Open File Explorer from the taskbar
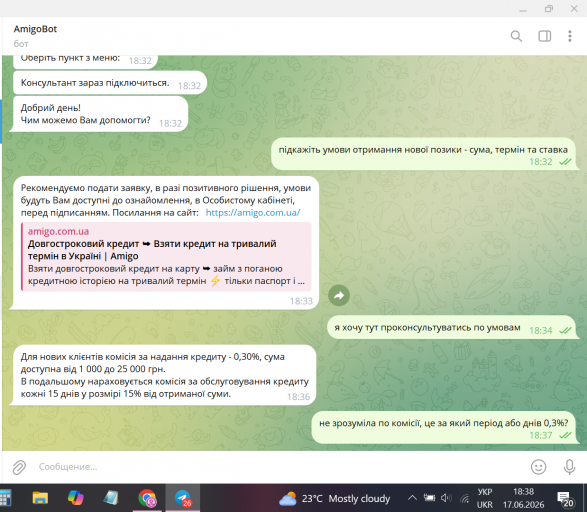Image resolution: width=587 pixels, height=512 pixels. (x=40, y=498)
